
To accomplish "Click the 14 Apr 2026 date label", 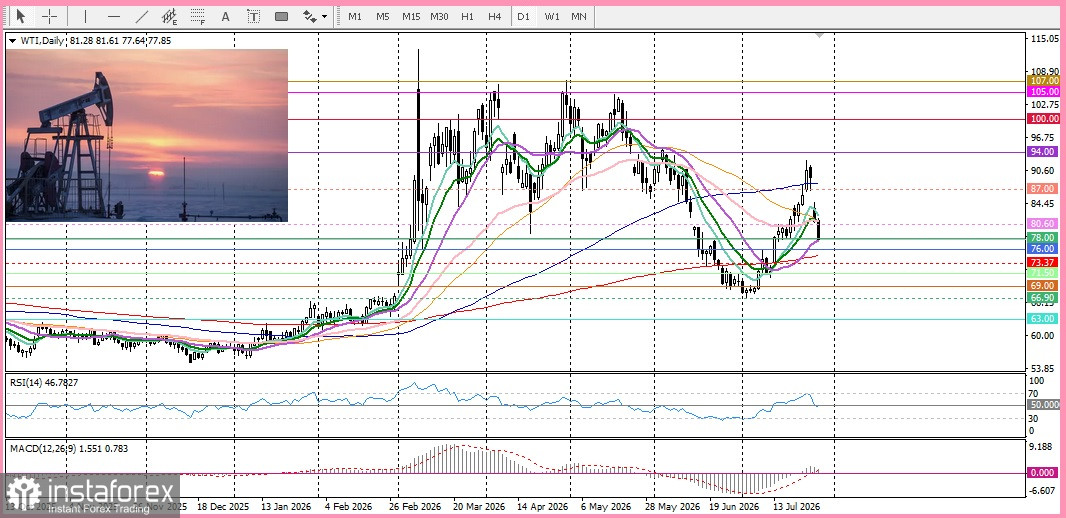I will [x=543, y=507].
